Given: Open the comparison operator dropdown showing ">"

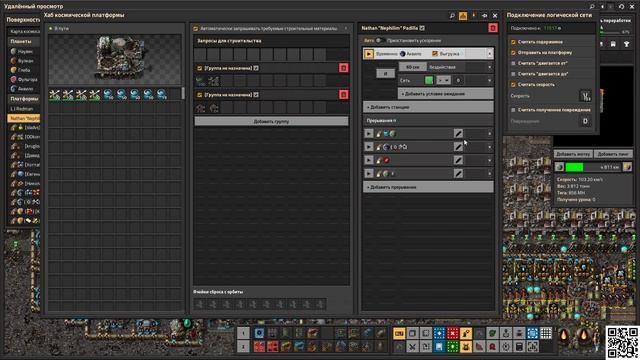Looking at the screenshot, I should click(443, 80).
